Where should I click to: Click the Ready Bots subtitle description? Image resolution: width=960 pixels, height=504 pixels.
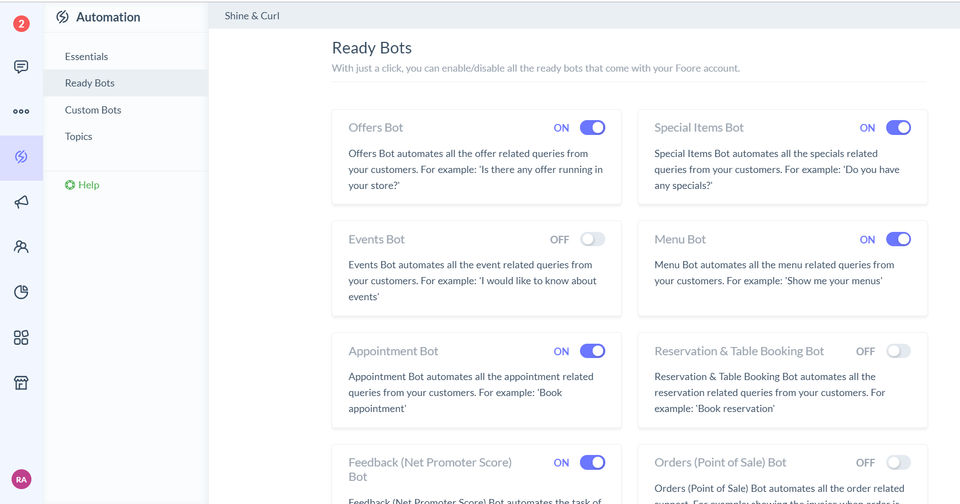click(536, 68)
